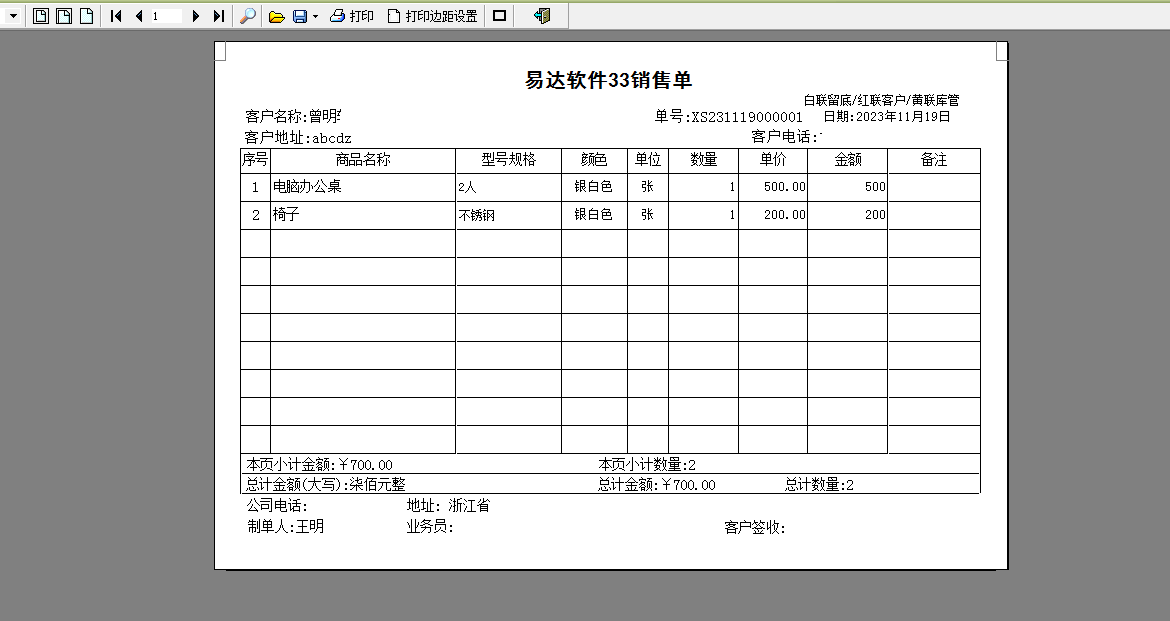
Task: Click the second page-view icon in toolbar
Action: [x=63, y=16]
